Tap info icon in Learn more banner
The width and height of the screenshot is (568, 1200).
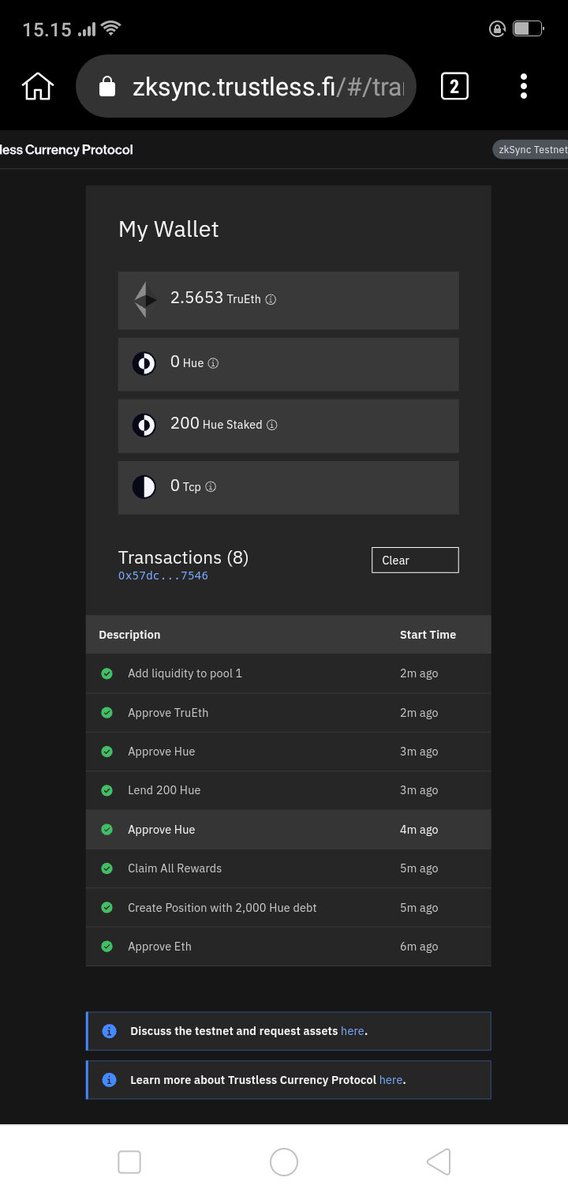tap(110, 1080)
